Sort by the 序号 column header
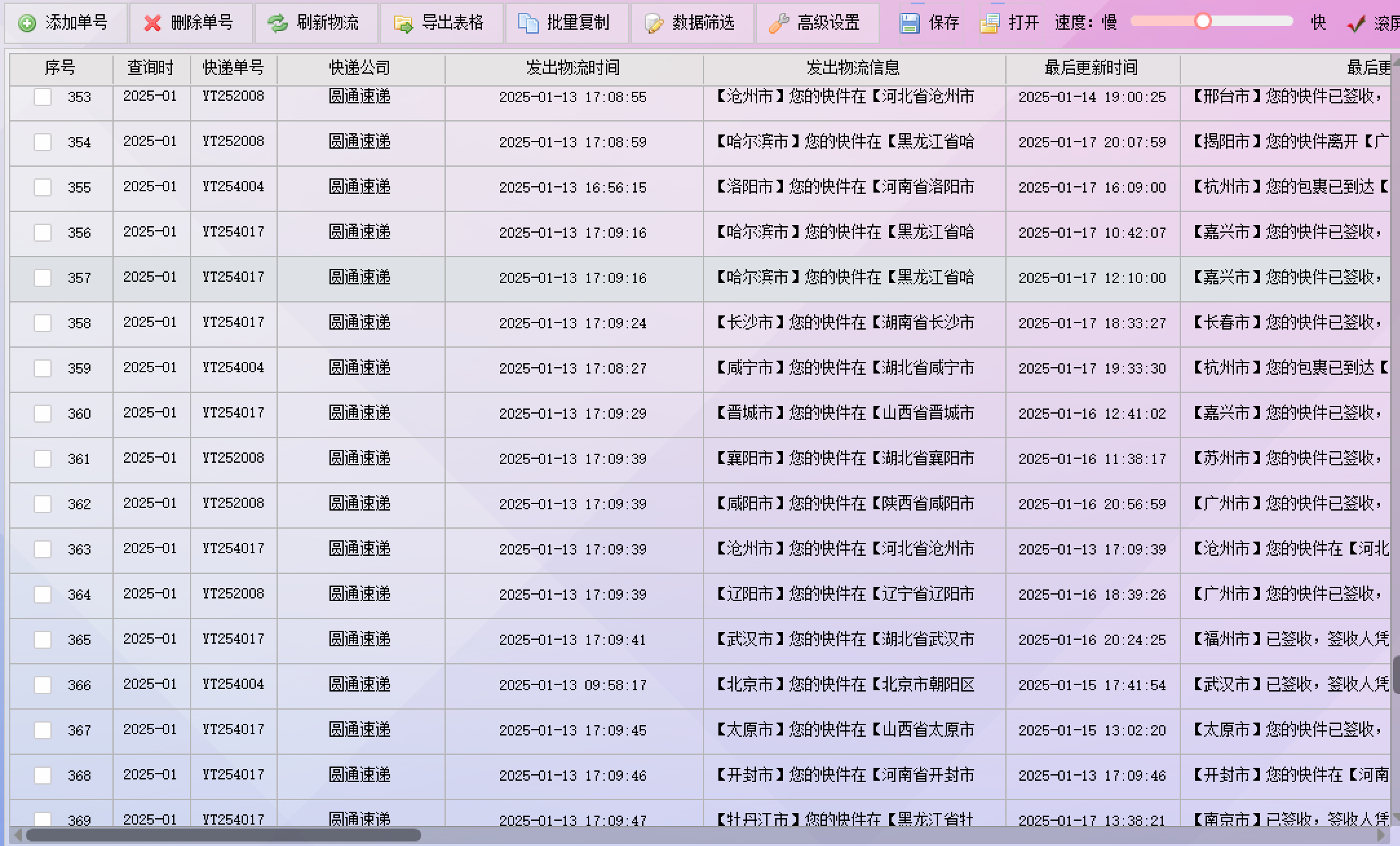The width and height of the screenshot is (1400, 846). point(61,68)
